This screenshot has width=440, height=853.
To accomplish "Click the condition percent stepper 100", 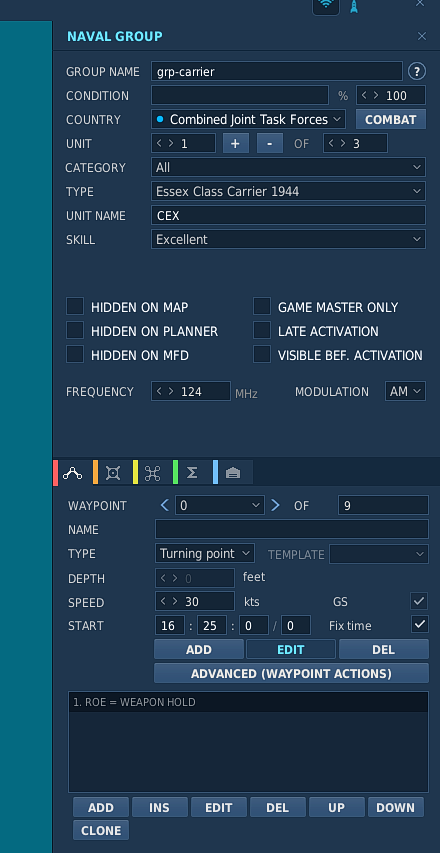I will [x=391, y=95].
